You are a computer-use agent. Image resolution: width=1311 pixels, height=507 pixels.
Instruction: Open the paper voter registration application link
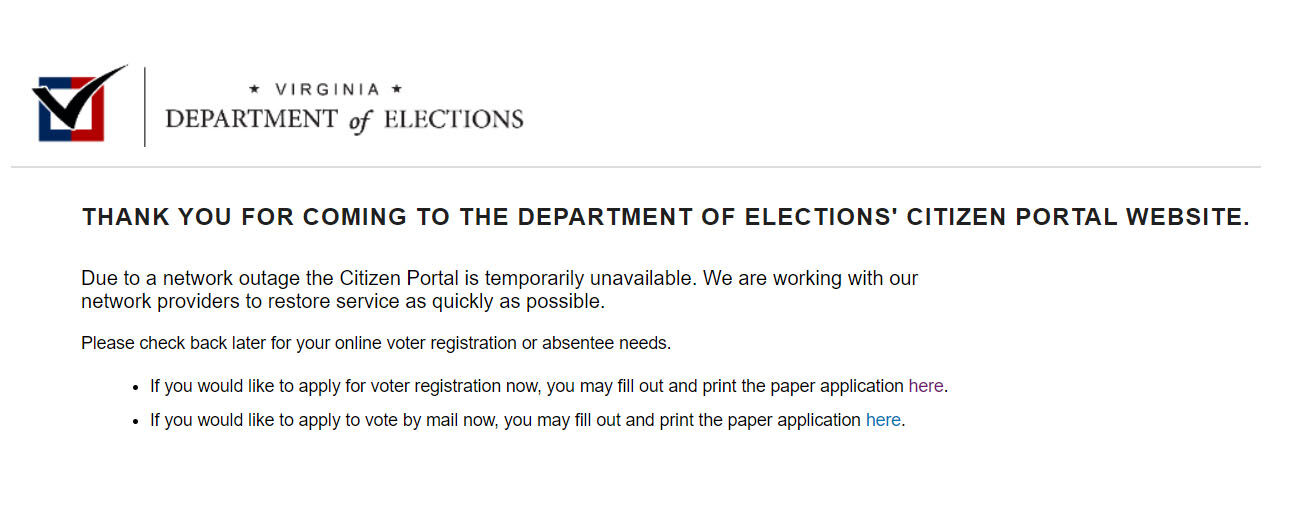pos(925,386)
